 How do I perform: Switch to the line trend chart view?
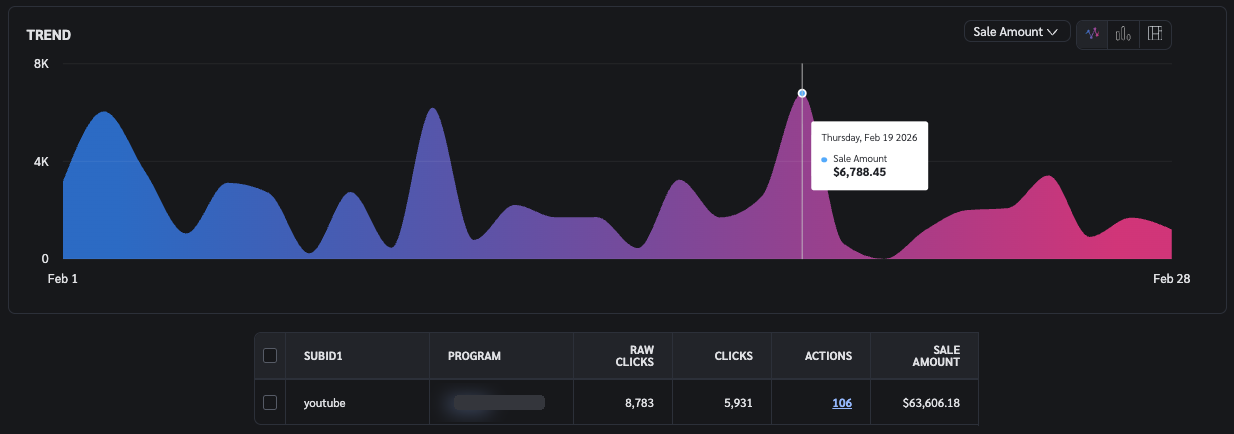click(x=1092, y=33)
